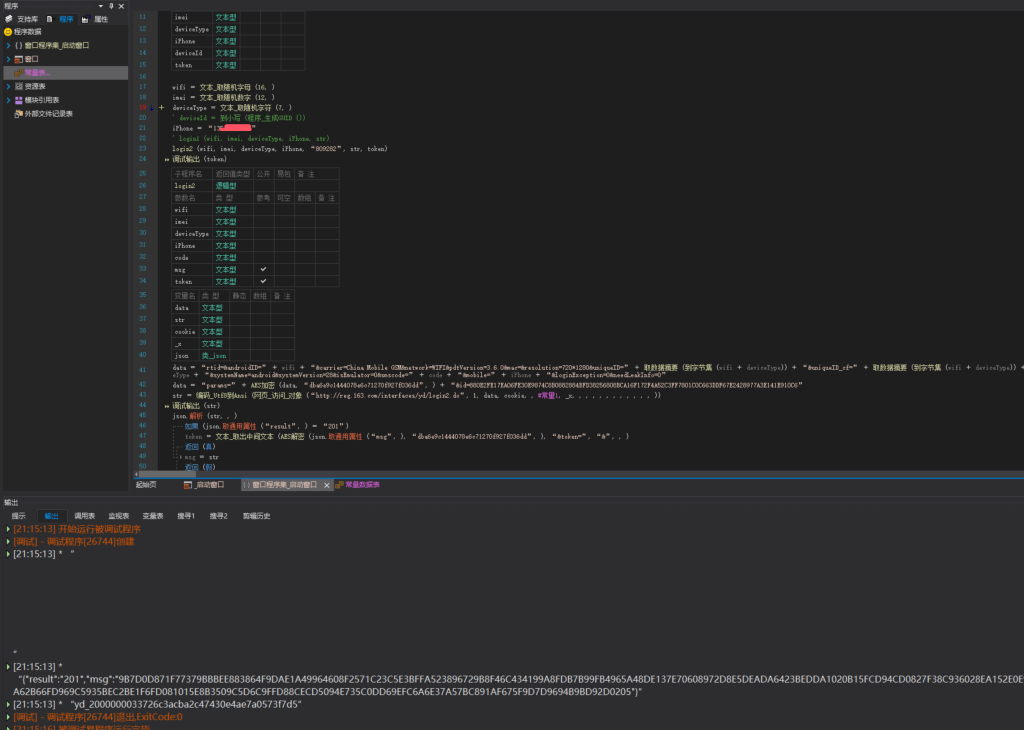Click the curly-brace icon of 窗口程序集_启动窗口 in tree
Screen dimensions: 1024x730
[x=18, y=46]
